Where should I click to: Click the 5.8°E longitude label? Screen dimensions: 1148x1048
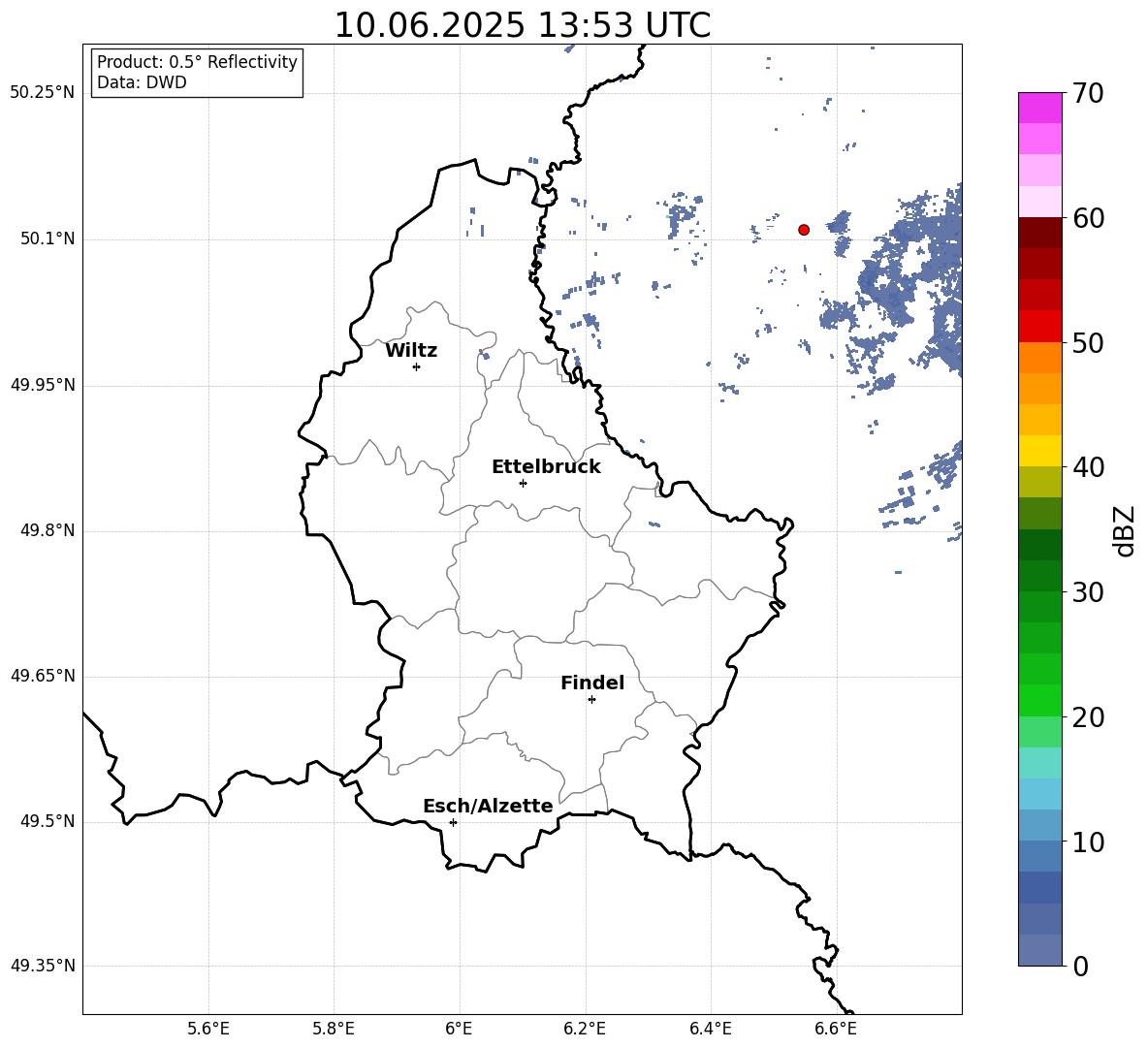point(334,1029)
